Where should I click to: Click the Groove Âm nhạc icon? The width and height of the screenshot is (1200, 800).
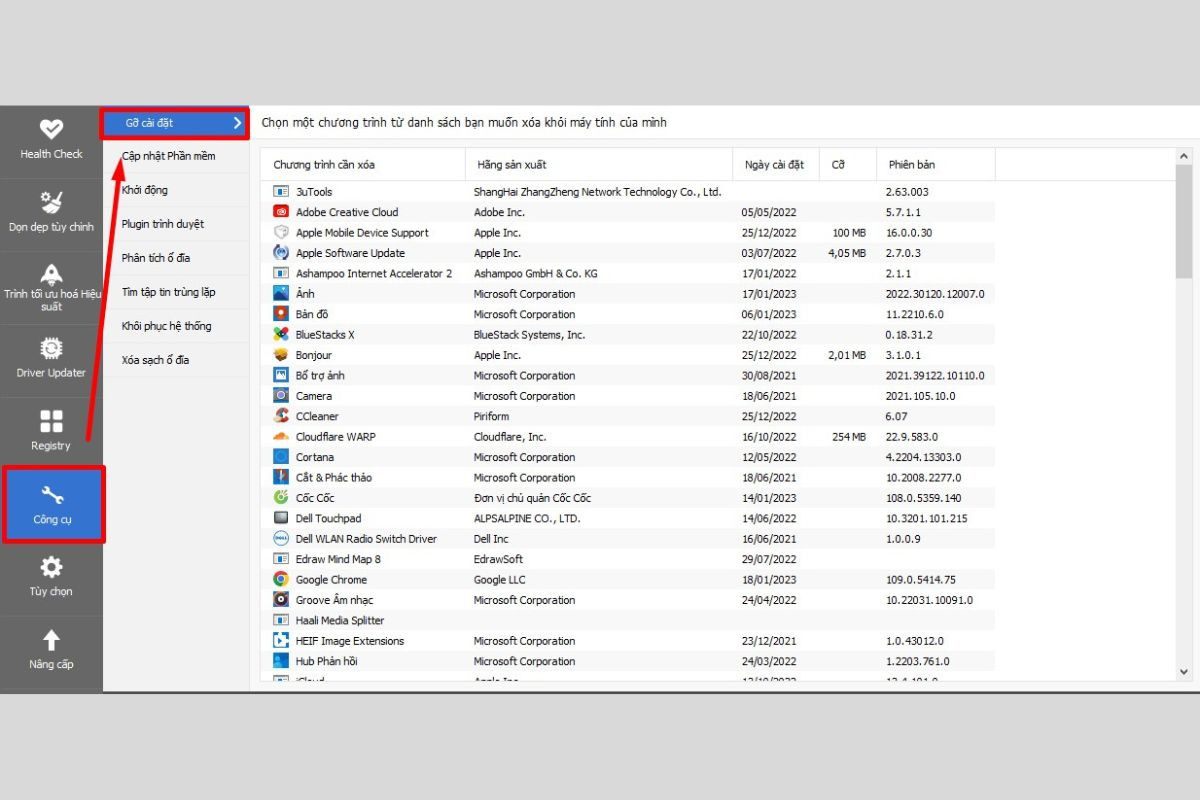(x=281, y=600)
